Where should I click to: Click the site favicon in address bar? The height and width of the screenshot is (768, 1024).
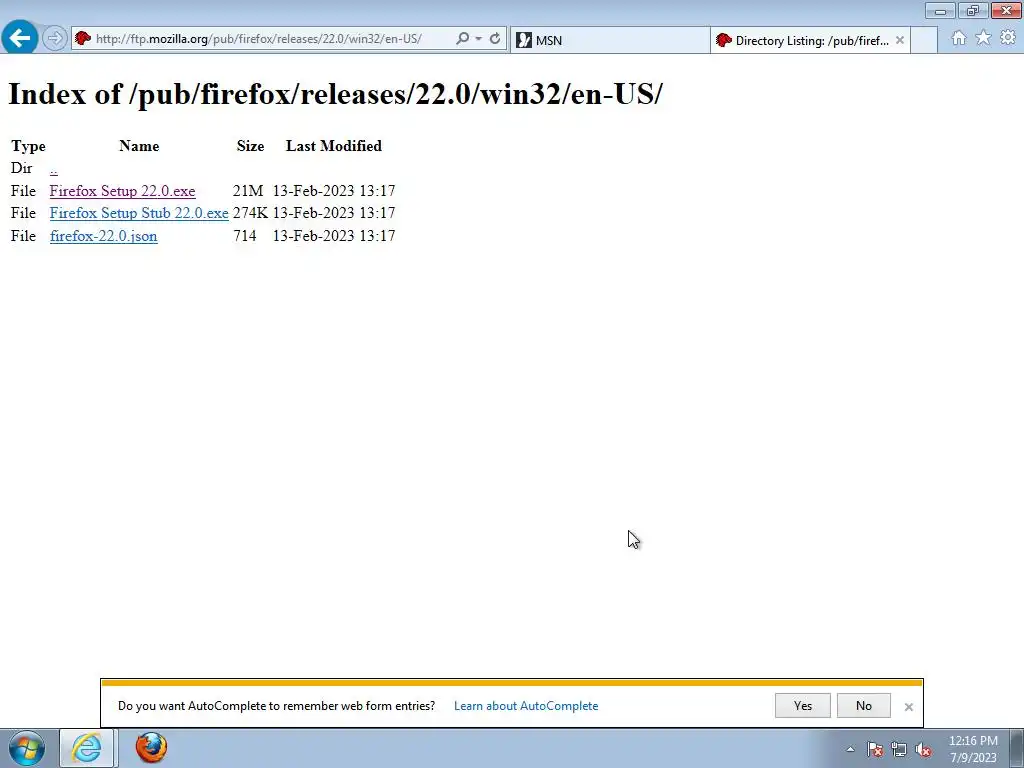click(83, 39)
